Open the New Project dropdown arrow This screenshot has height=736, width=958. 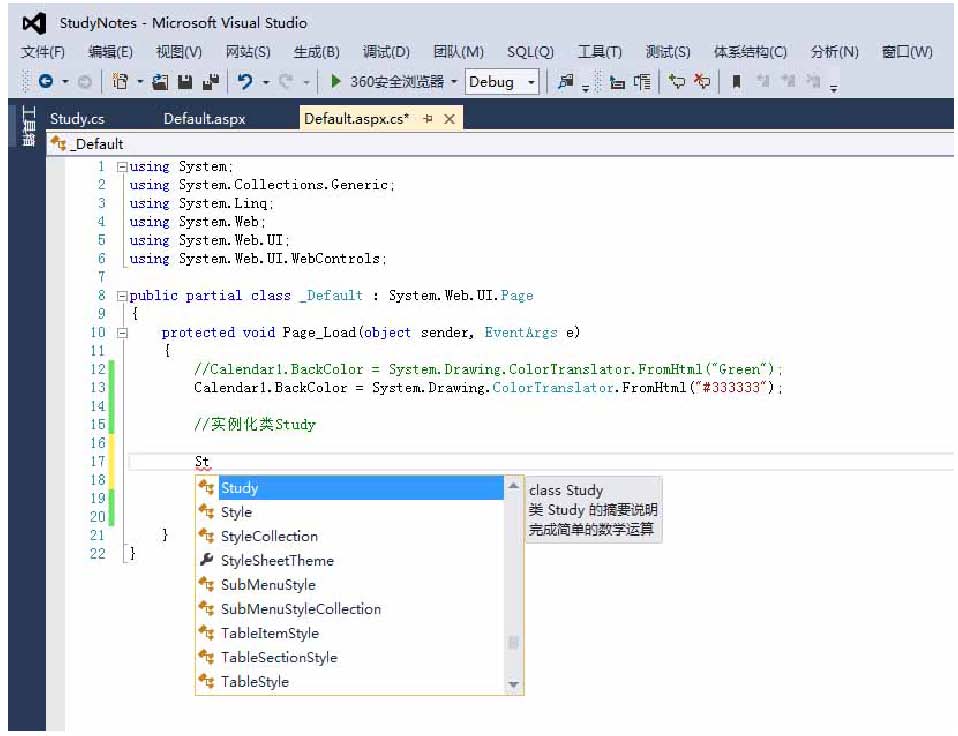(140, 82)
